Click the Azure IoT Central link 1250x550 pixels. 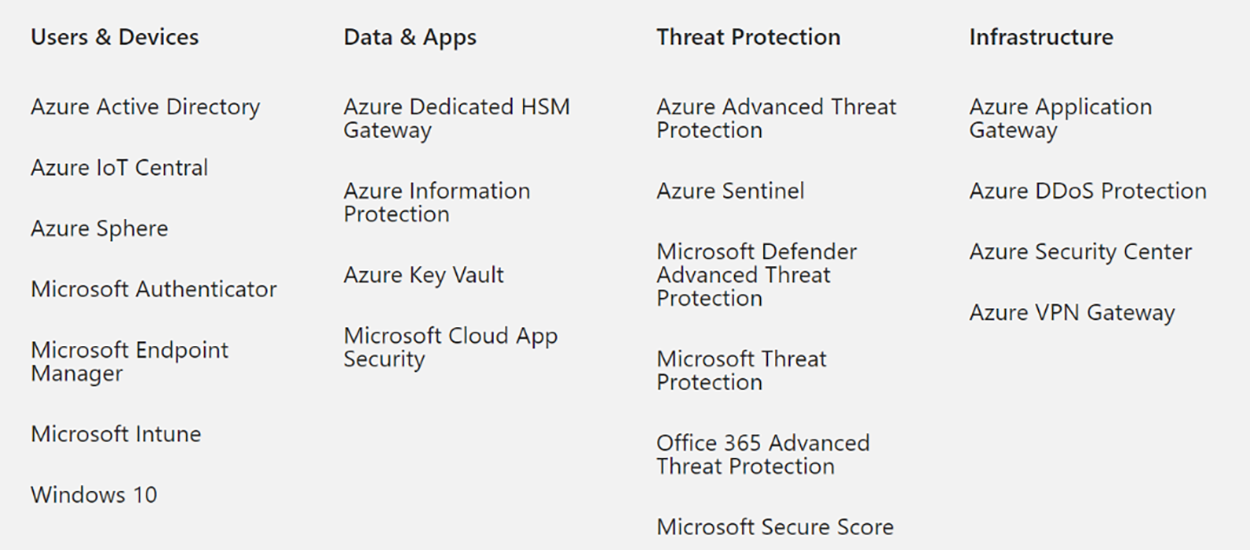119,168
